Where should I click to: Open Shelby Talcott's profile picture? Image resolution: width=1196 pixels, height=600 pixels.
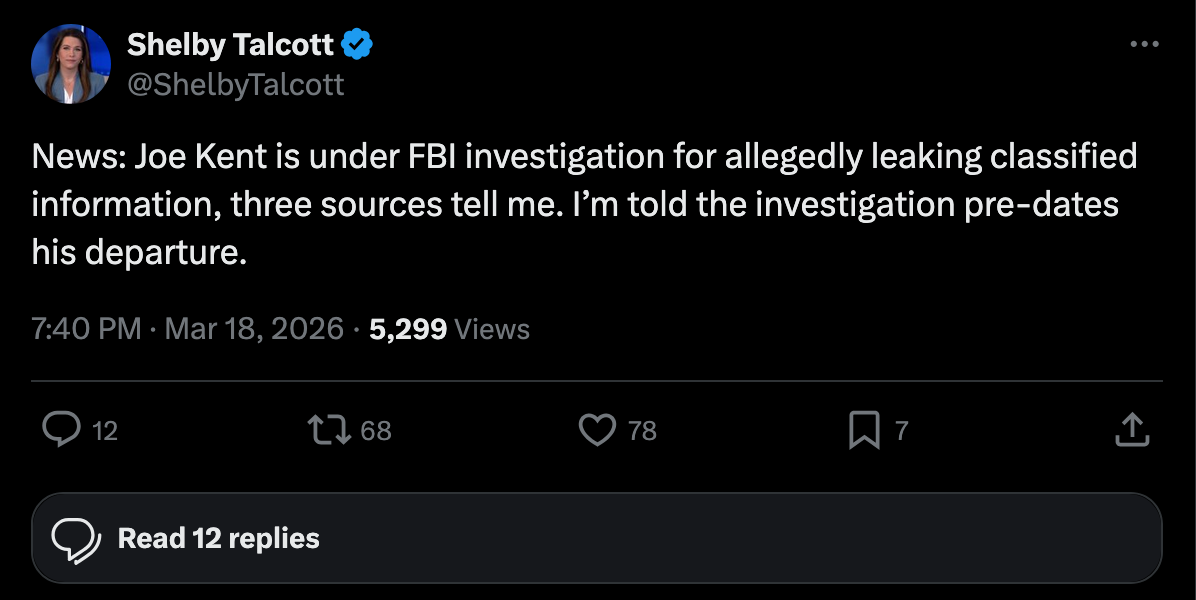[70, 64]
